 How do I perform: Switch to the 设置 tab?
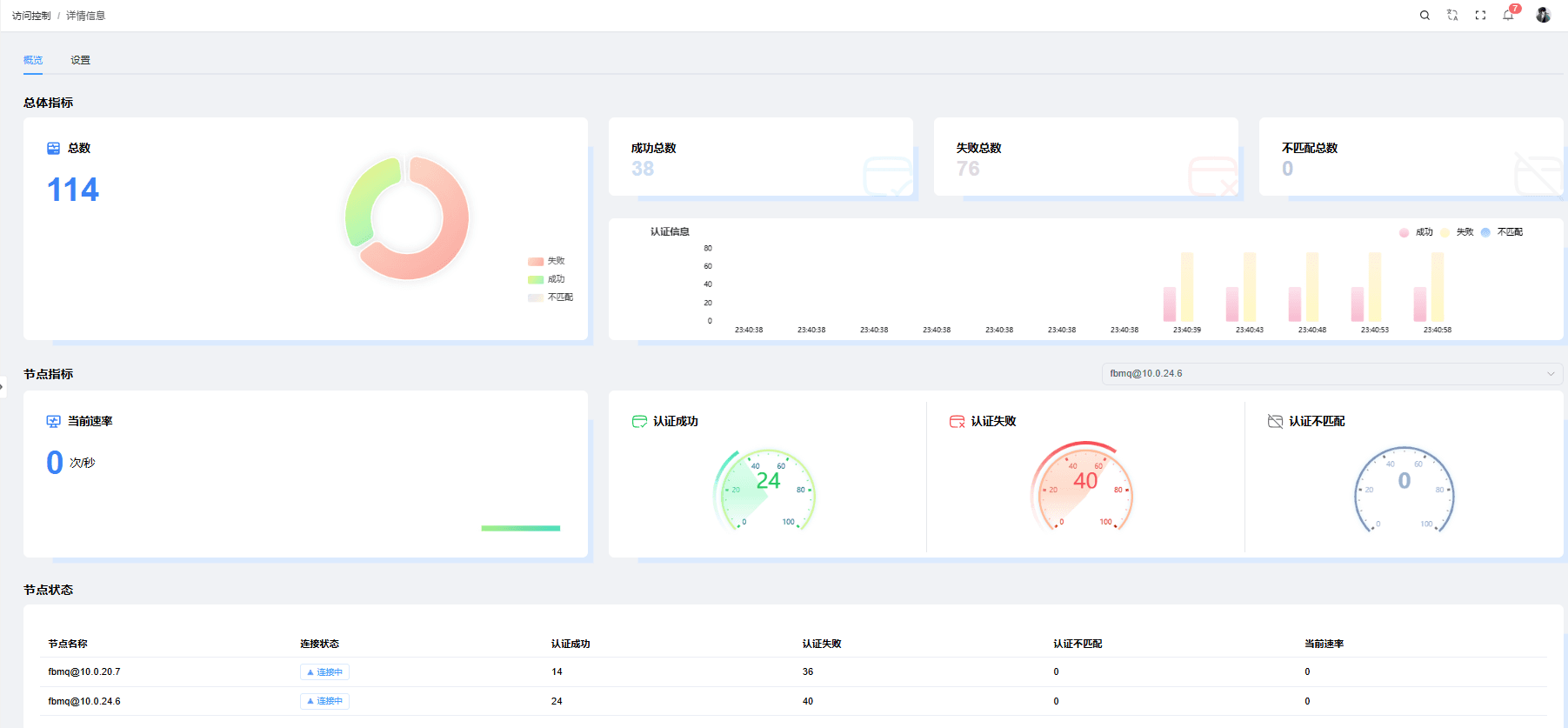point(81,60)
